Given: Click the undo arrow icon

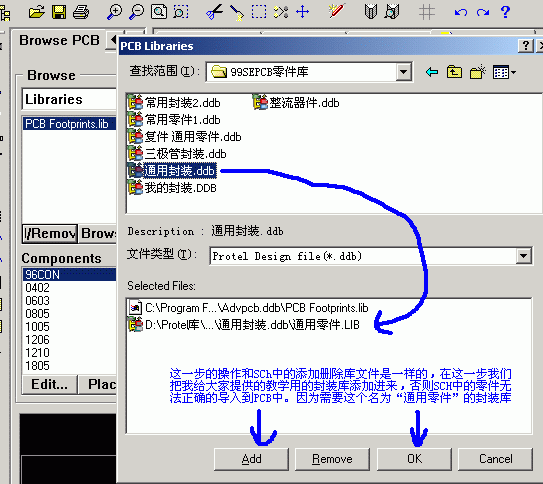Looking at the screenshot, I should pyautogui.click(x=461, y=13).
